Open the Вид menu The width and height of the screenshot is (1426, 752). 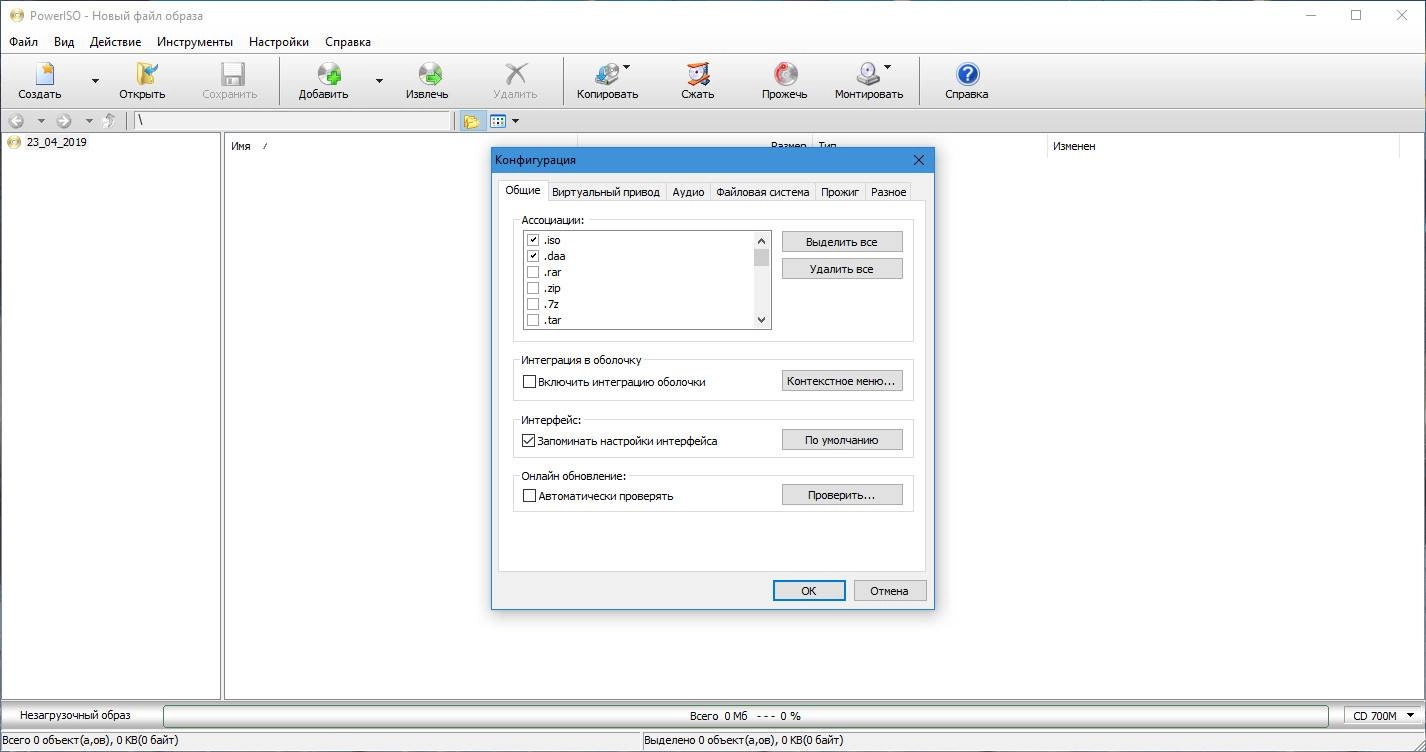coord(64,42)
